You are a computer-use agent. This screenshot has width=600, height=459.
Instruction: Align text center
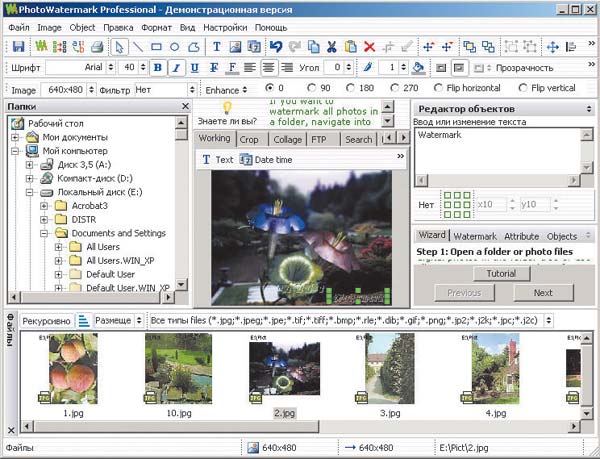coord(268,68)
